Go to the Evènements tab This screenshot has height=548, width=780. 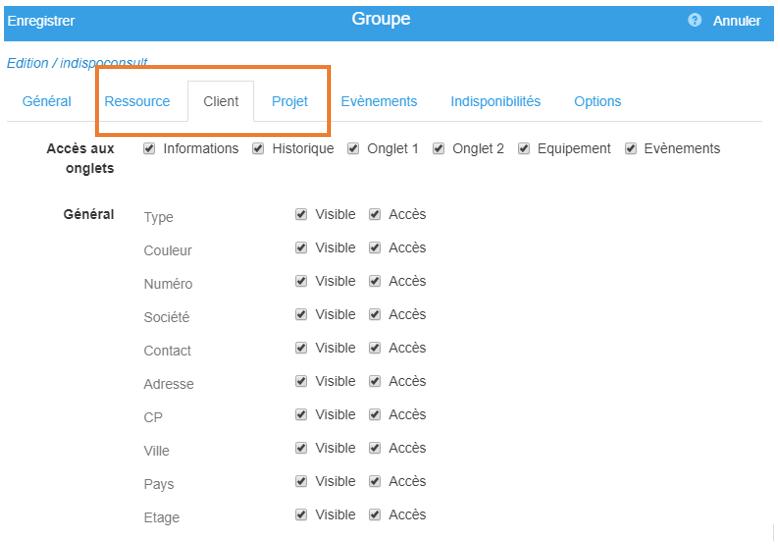pos(379,101)
